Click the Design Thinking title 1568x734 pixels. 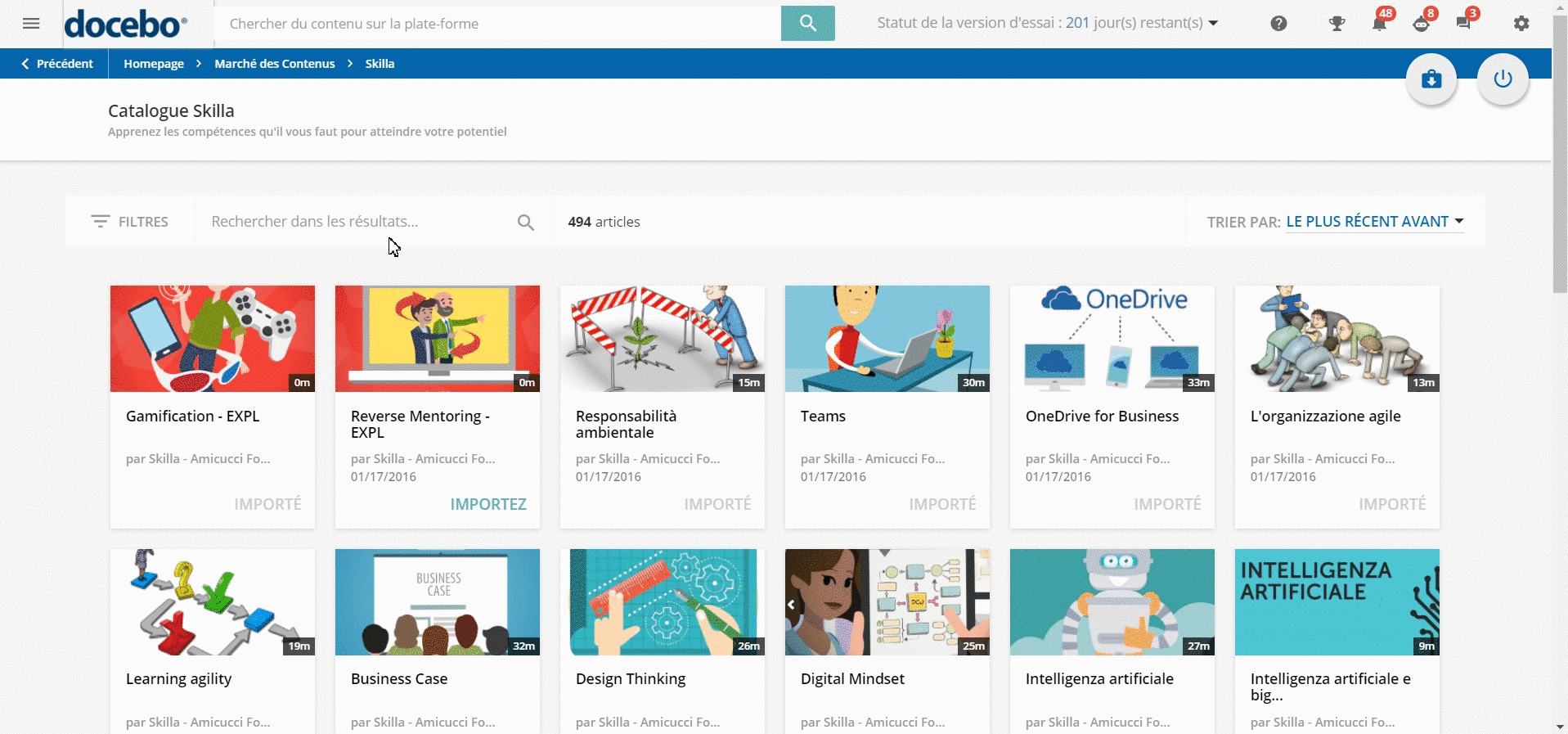pos(631,679)
